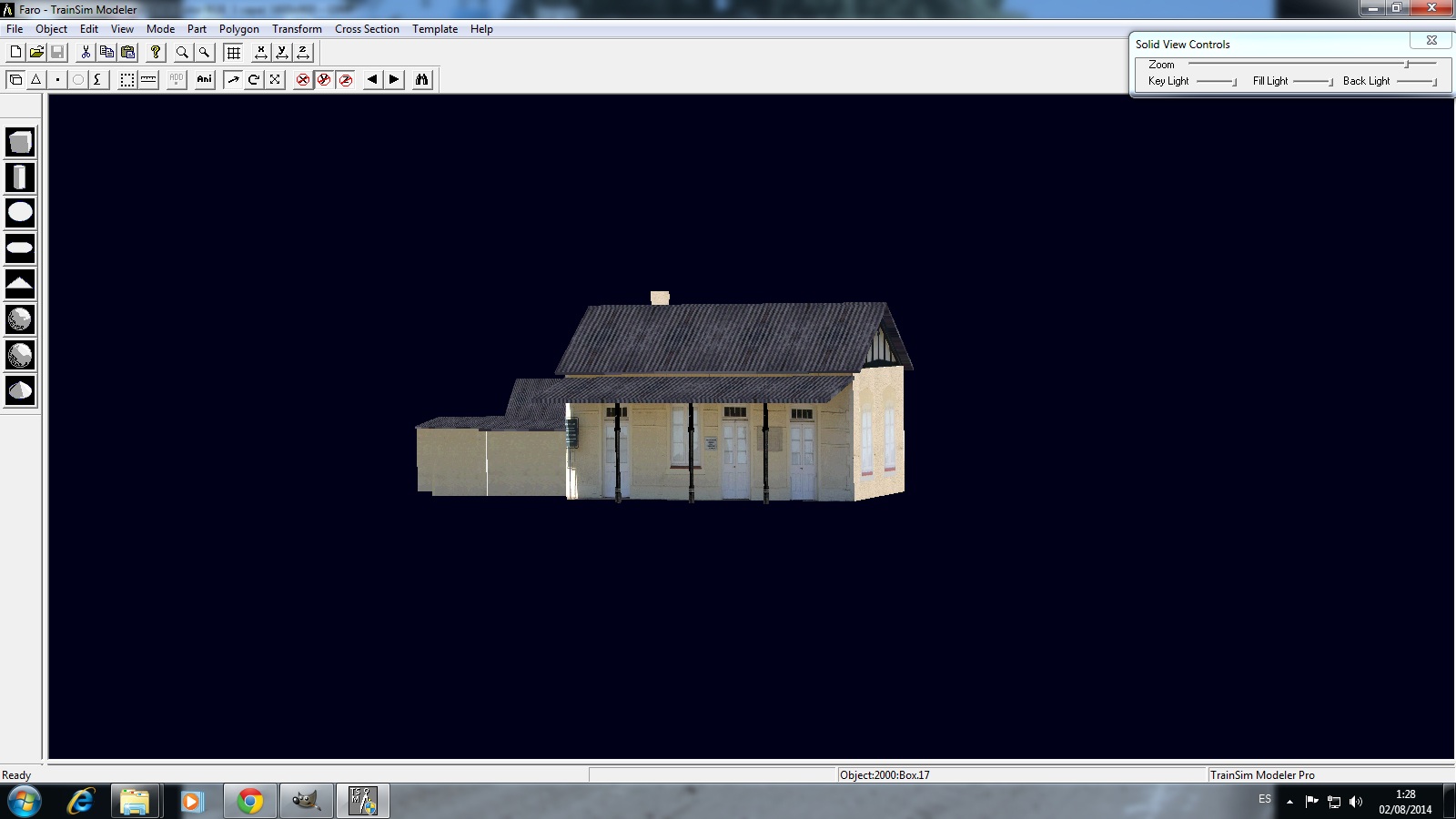Select the box primitive tool
Viewport: 1456px width, 819px height.
point(20,142)
